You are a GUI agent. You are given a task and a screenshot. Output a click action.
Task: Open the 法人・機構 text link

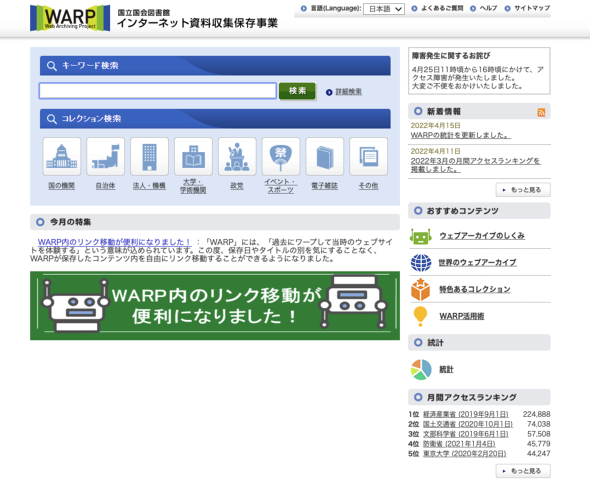(x=149, y=185)
